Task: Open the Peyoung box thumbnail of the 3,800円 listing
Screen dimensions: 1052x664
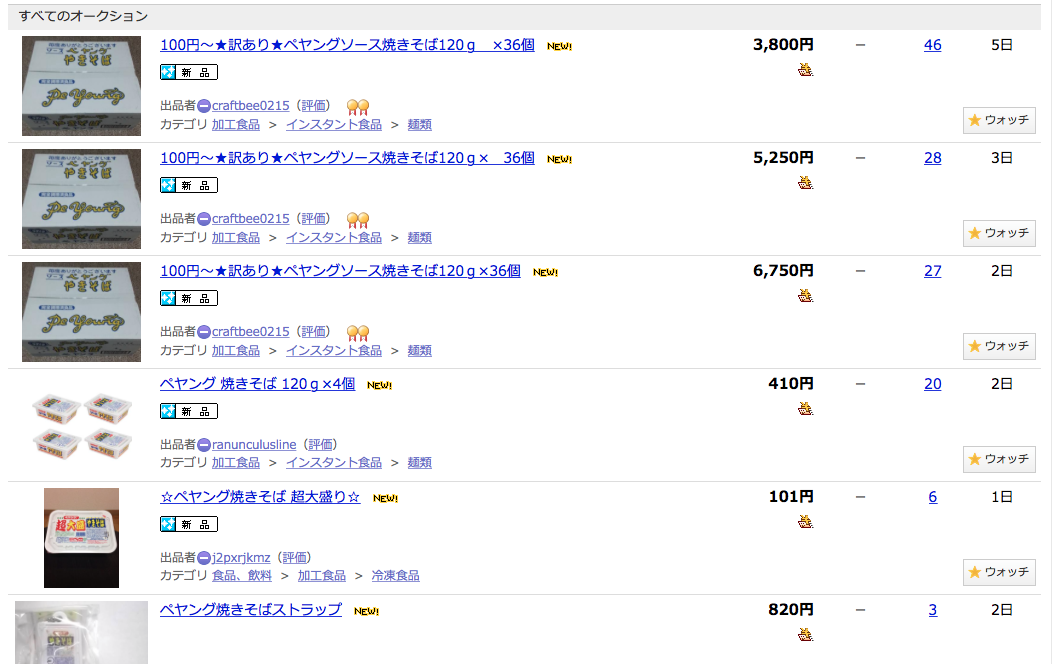Action: tap(81, 86)
